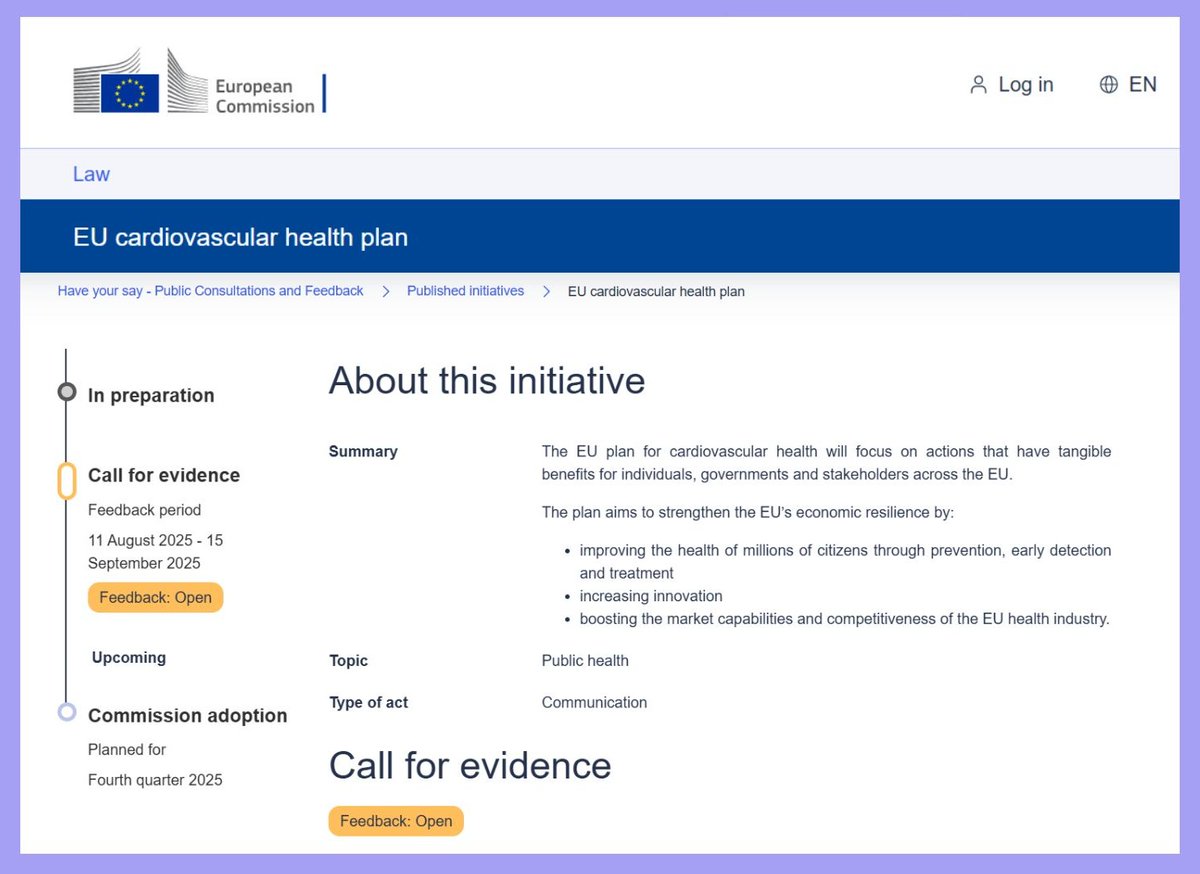Screen dimensions: 1200x874
Task: Click the In preparation circle marker
Action: [x=67, y=392]
